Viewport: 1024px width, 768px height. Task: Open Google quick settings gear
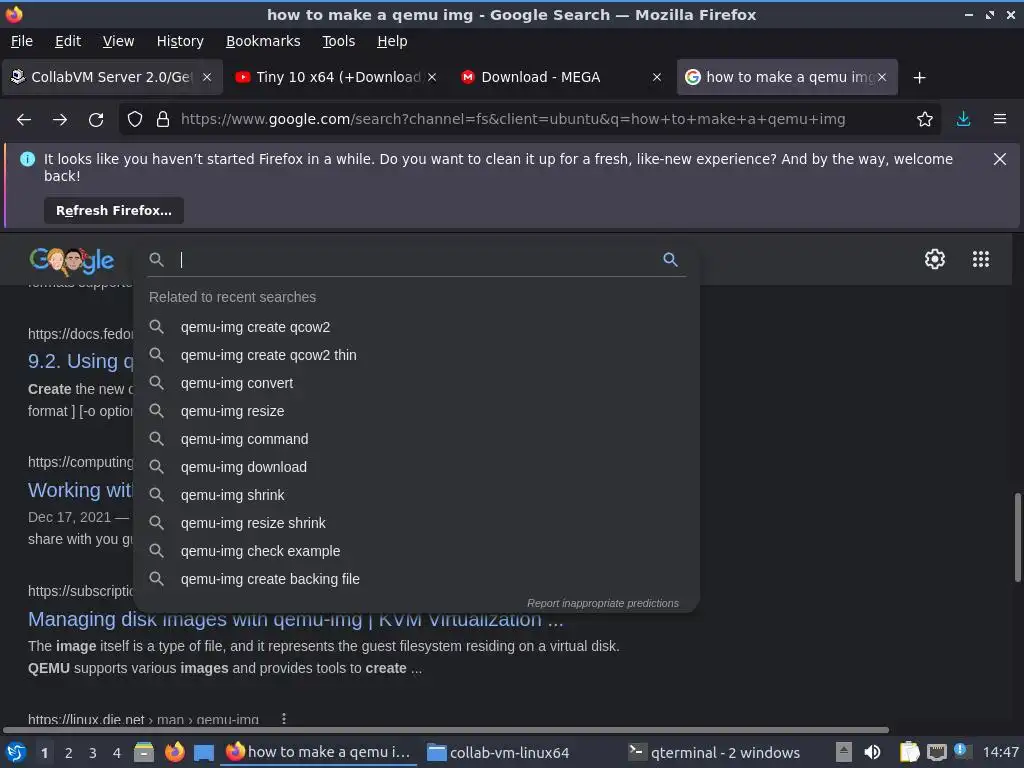[x=935, y=259]
